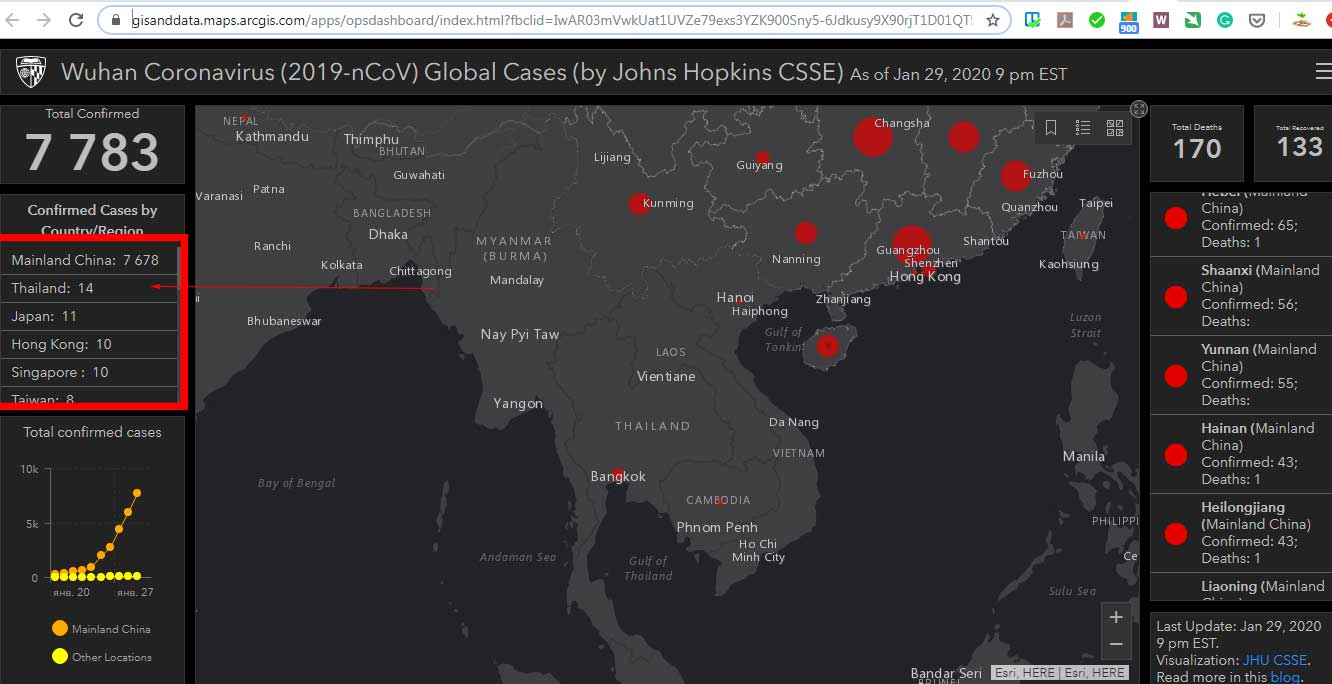Open the extension showing the 900 badge
Screen dimensions: 1332x684
pos(1129,21)
